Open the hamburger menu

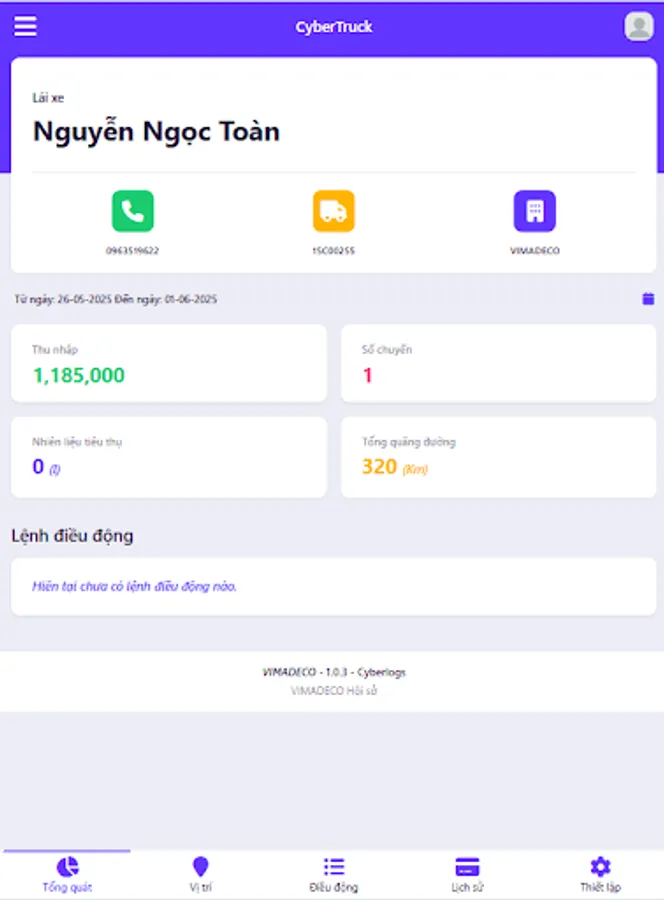pyautogui.click(x=25, y=26)
